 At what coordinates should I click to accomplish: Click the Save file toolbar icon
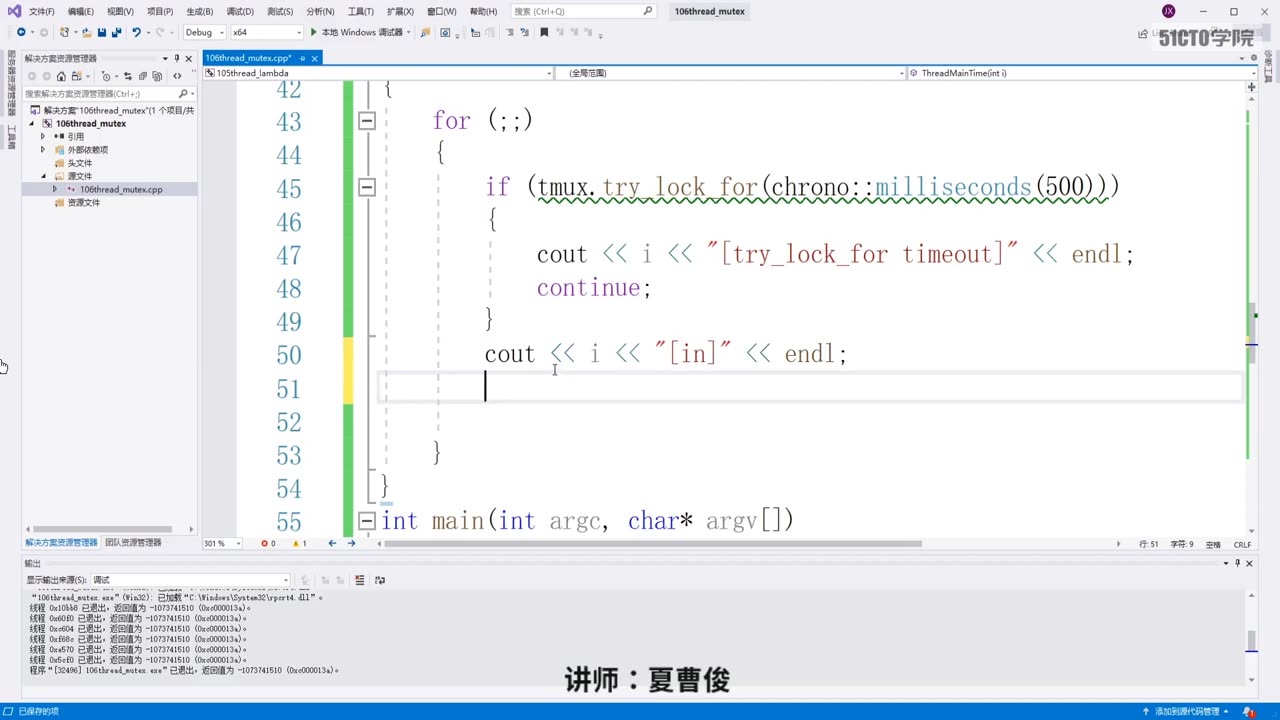click(101, 32)
